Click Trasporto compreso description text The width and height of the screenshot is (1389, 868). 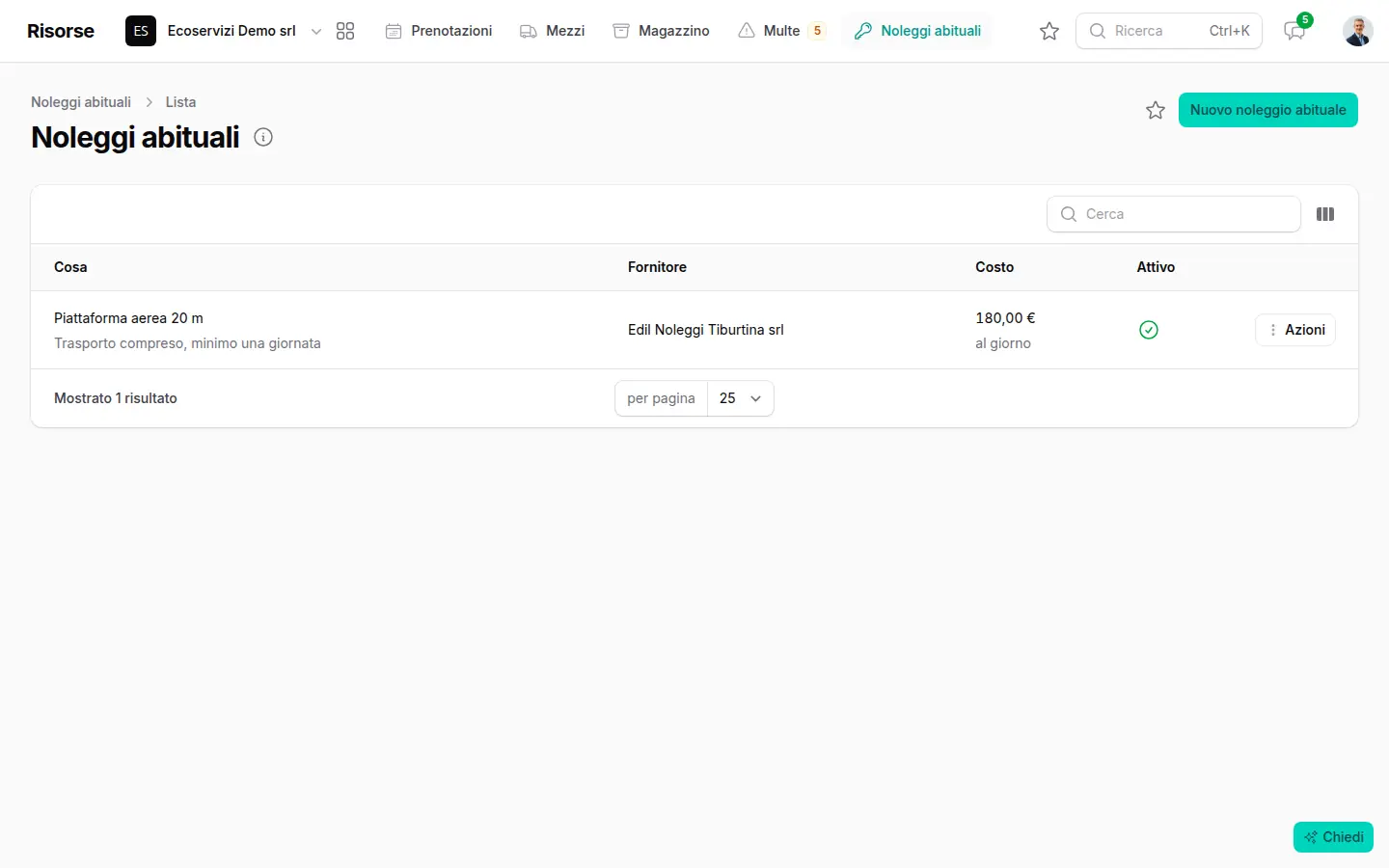point(187,343)
